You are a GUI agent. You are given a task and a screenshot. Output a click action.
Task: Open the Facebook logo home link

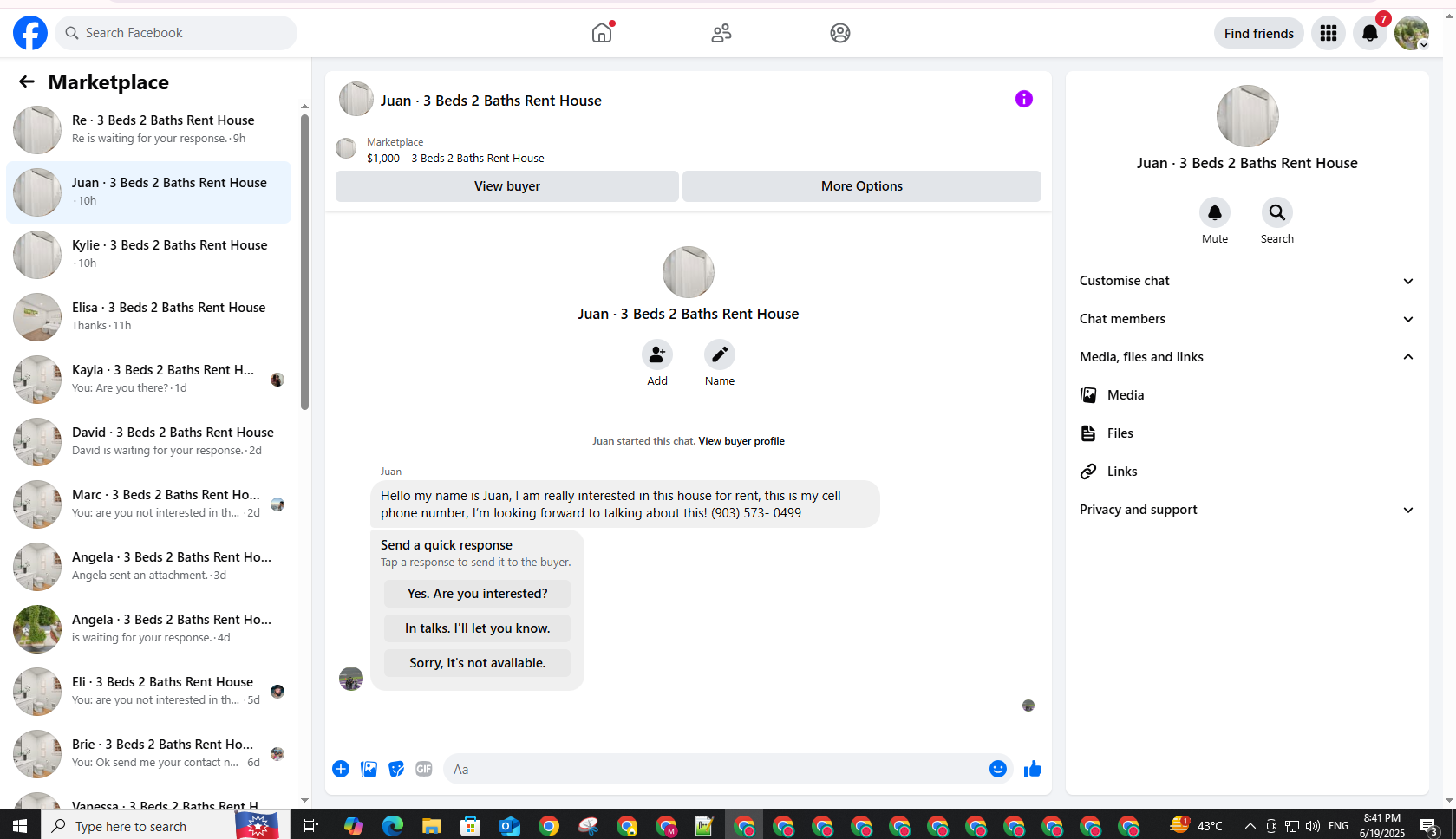click(30, 33)
